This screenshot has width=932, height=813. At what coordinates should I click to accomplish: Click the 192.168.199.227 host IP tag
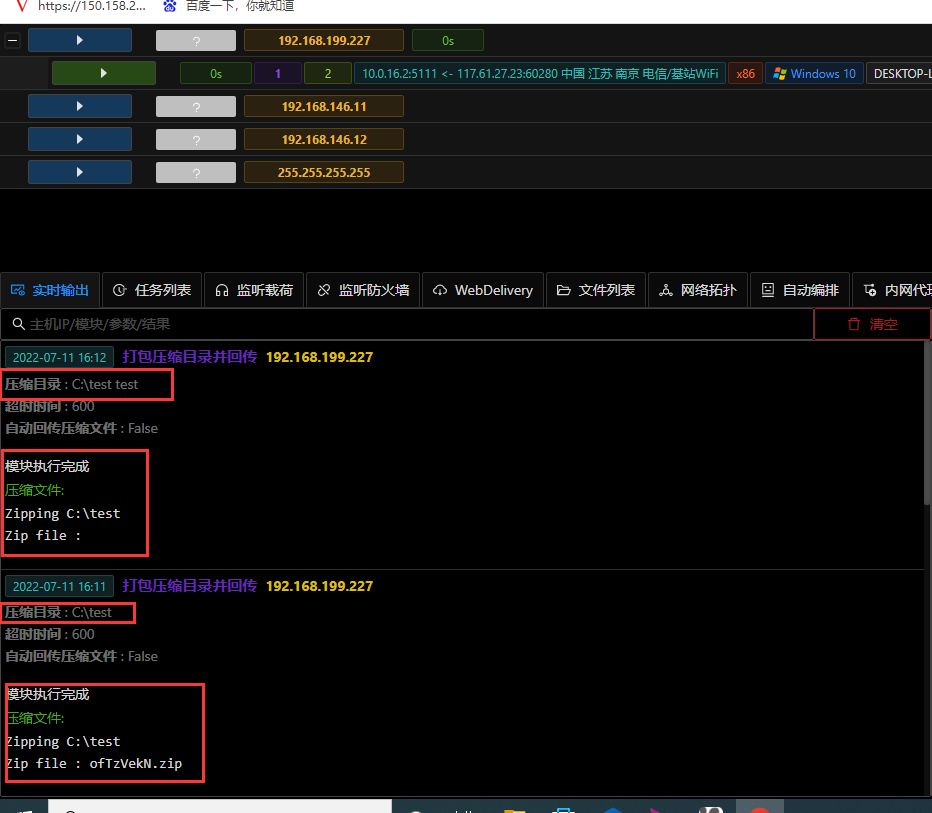324,40
